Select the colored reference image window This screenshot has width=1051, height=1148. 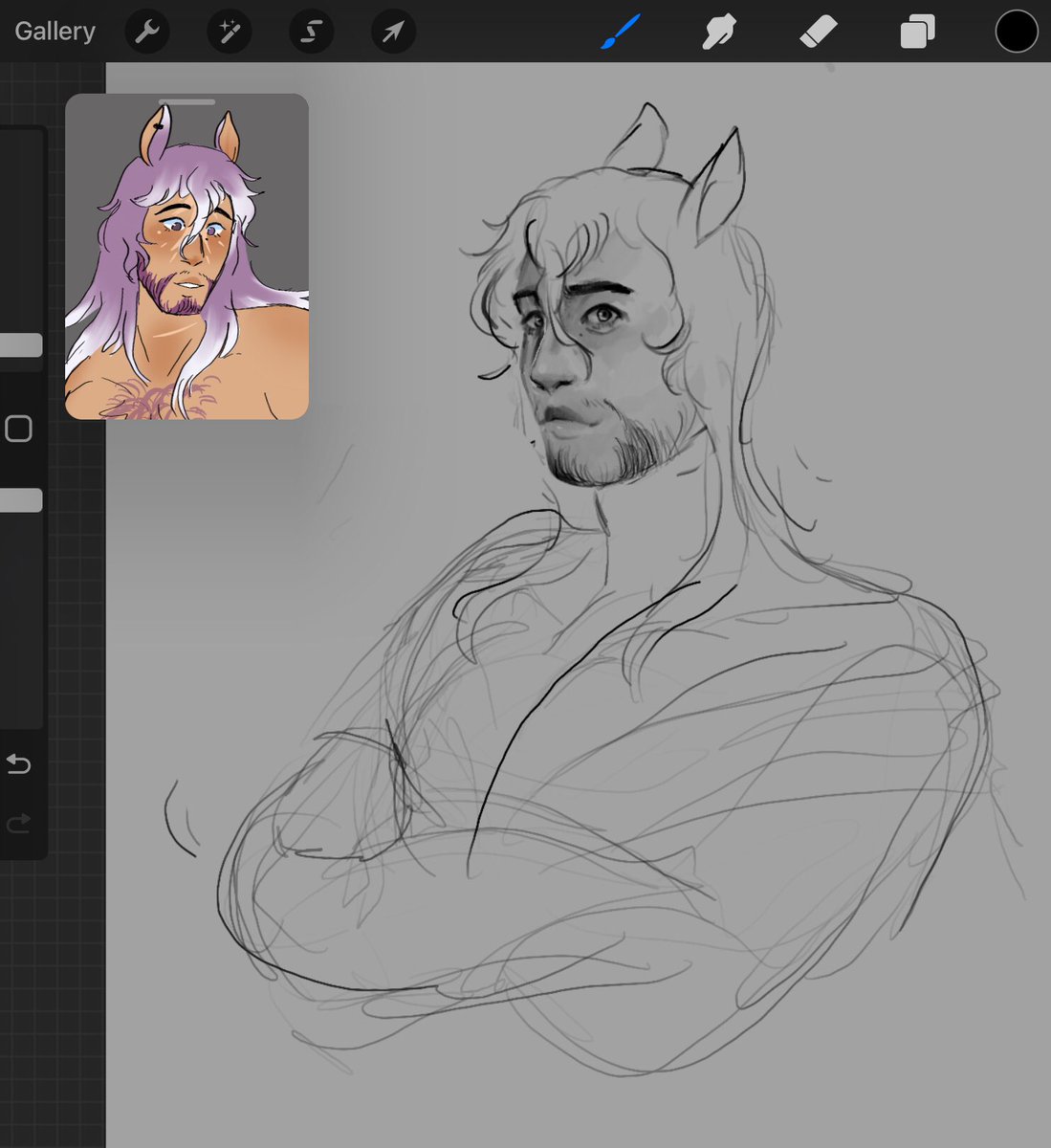coord(186,256)
